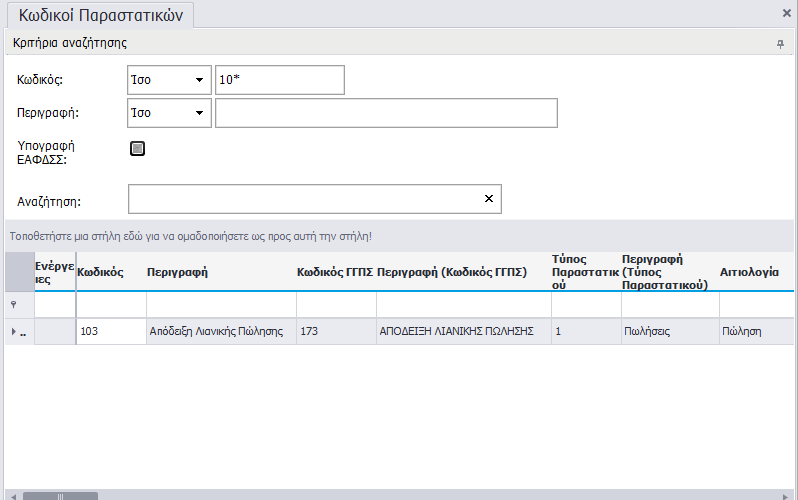Screen dimensions: 798x500
Task: Open the Περιγραφή operator dropdown
Action: tap(199, 113)
